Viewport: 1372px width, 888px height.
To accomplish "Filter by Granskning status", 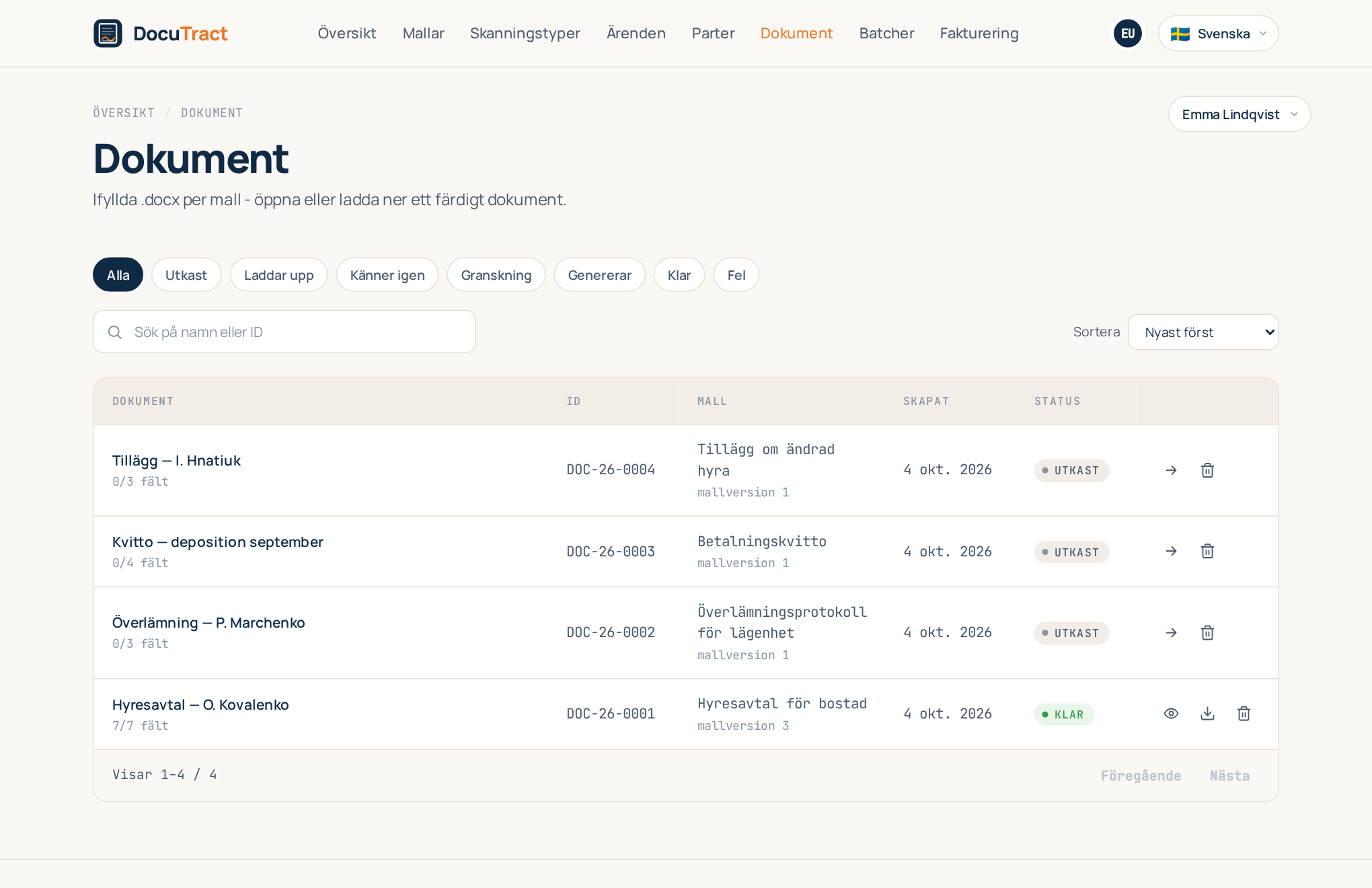I will [x=496, y=275].
